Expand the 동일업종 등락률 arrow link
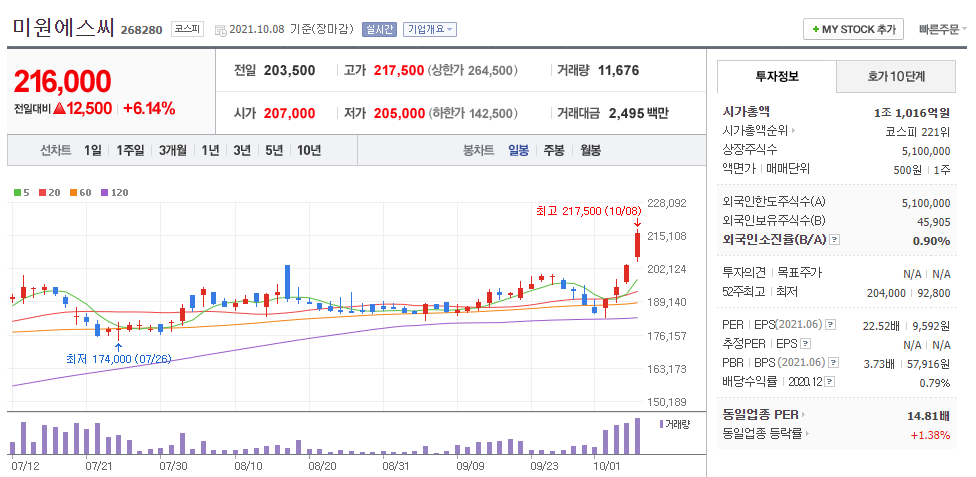976x477 pixels. (807, 433)
